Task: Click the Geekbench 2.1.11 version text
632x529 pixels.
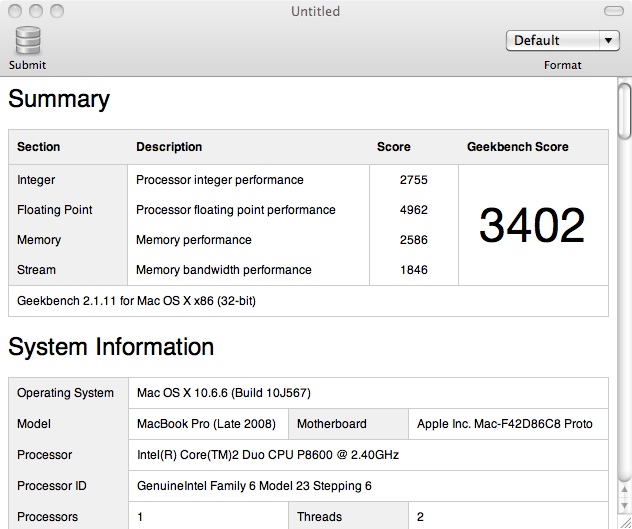Action: [136, 300]
